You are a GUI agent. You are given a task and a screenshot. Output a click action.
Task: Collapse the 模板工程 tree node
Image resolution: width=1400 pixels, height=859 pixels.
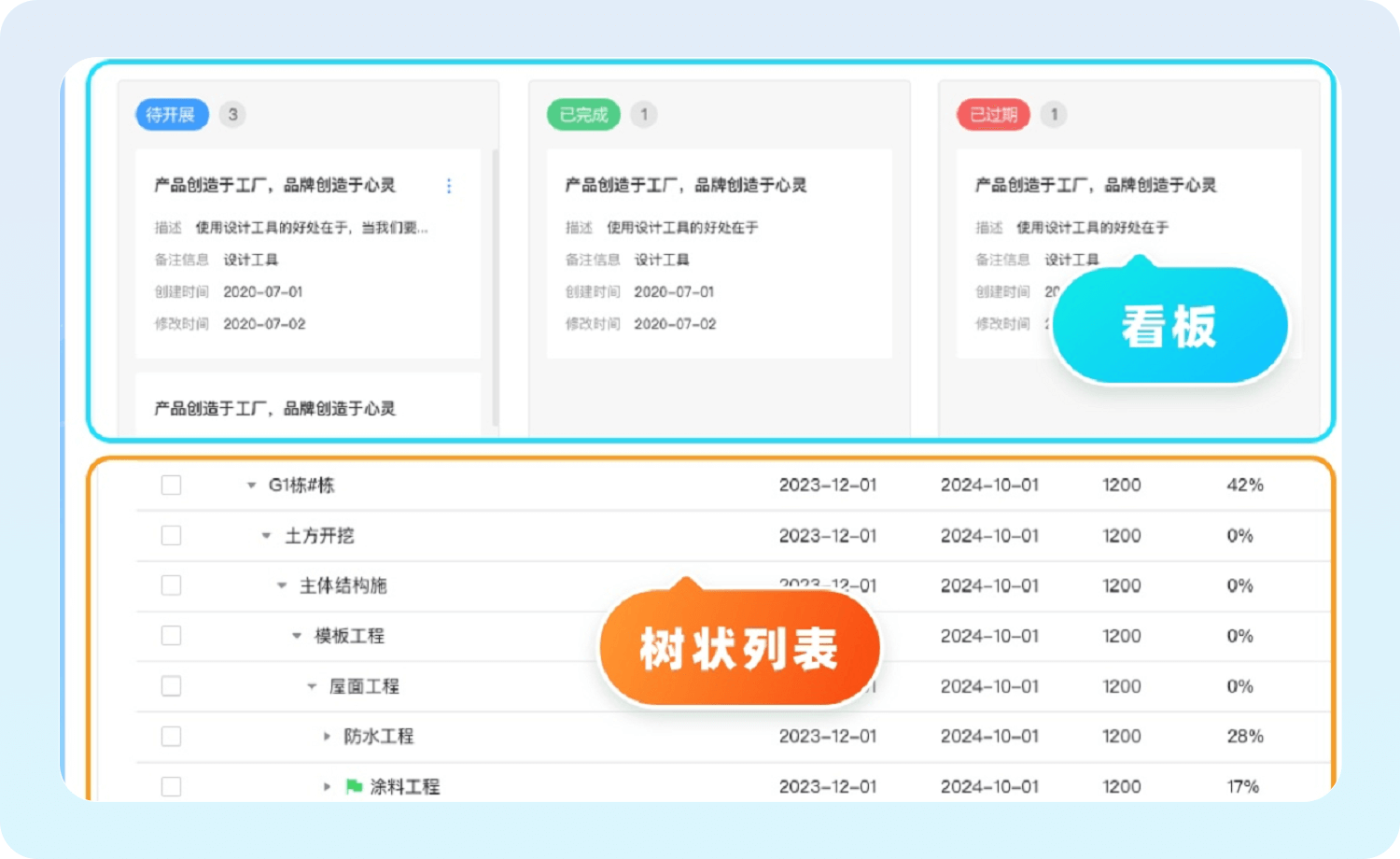click(297, 636)
